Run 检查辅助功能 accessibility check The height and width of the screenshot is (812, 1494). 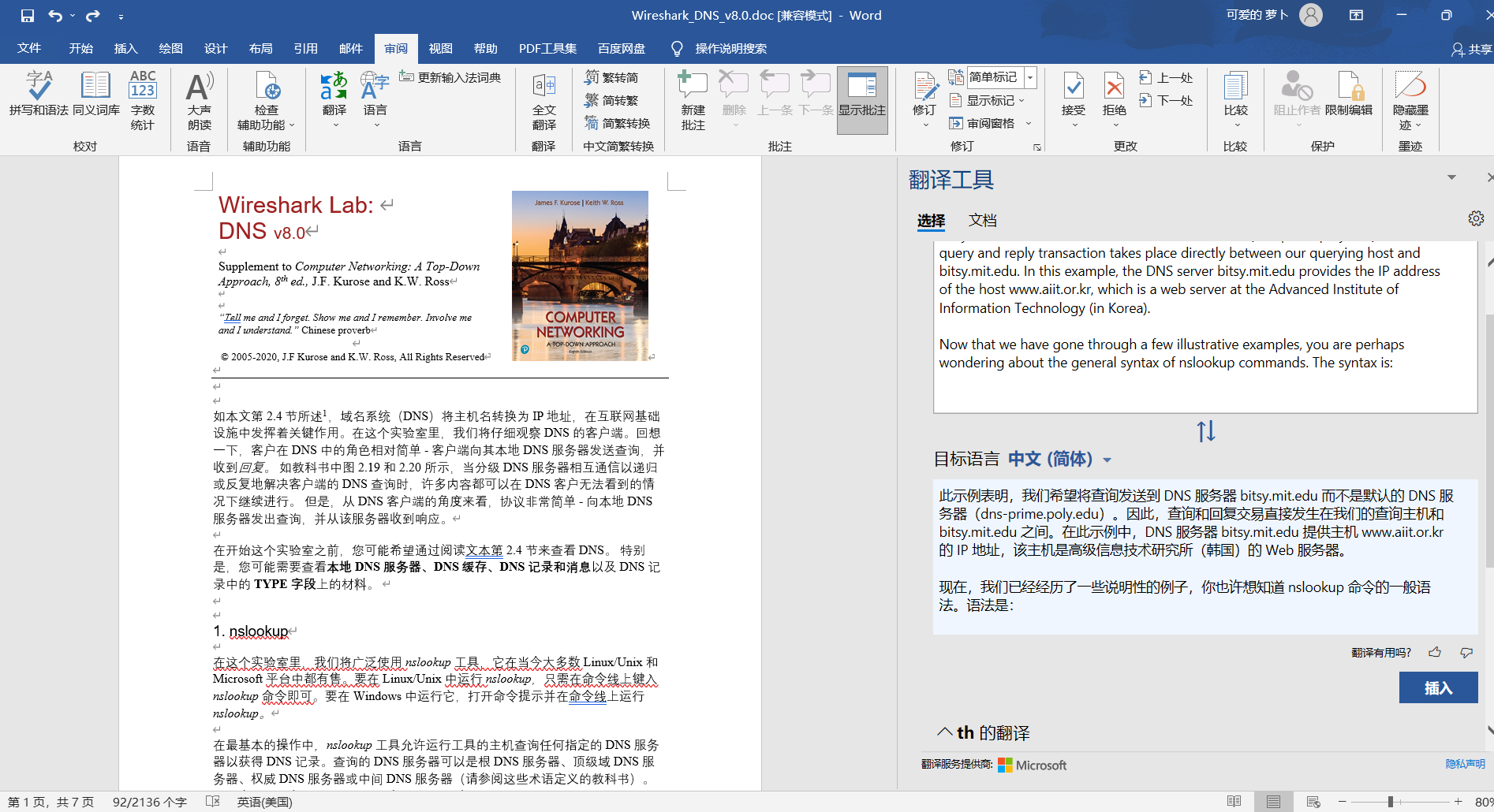[267, 101]
